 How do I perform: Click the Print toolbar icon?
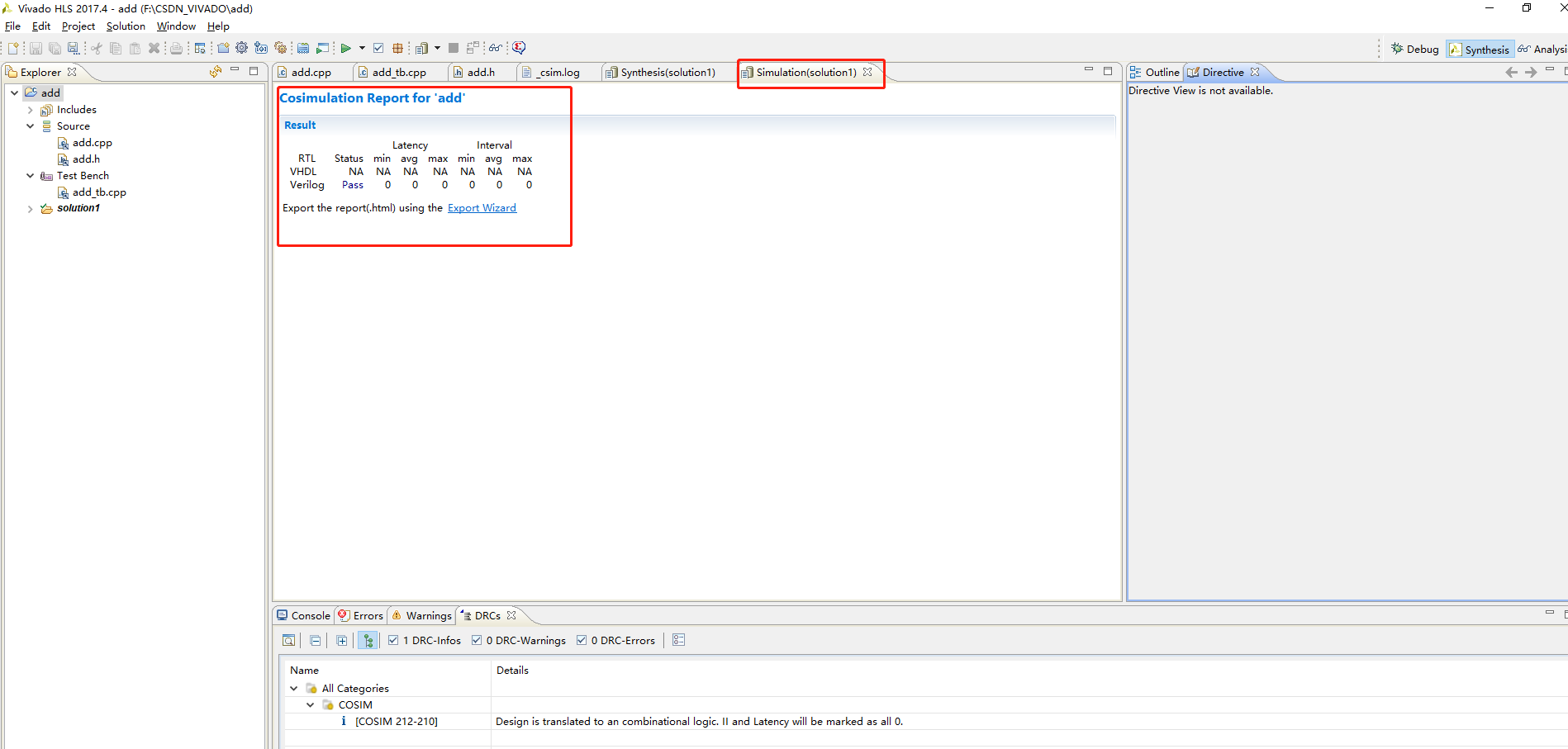point(176,48)
